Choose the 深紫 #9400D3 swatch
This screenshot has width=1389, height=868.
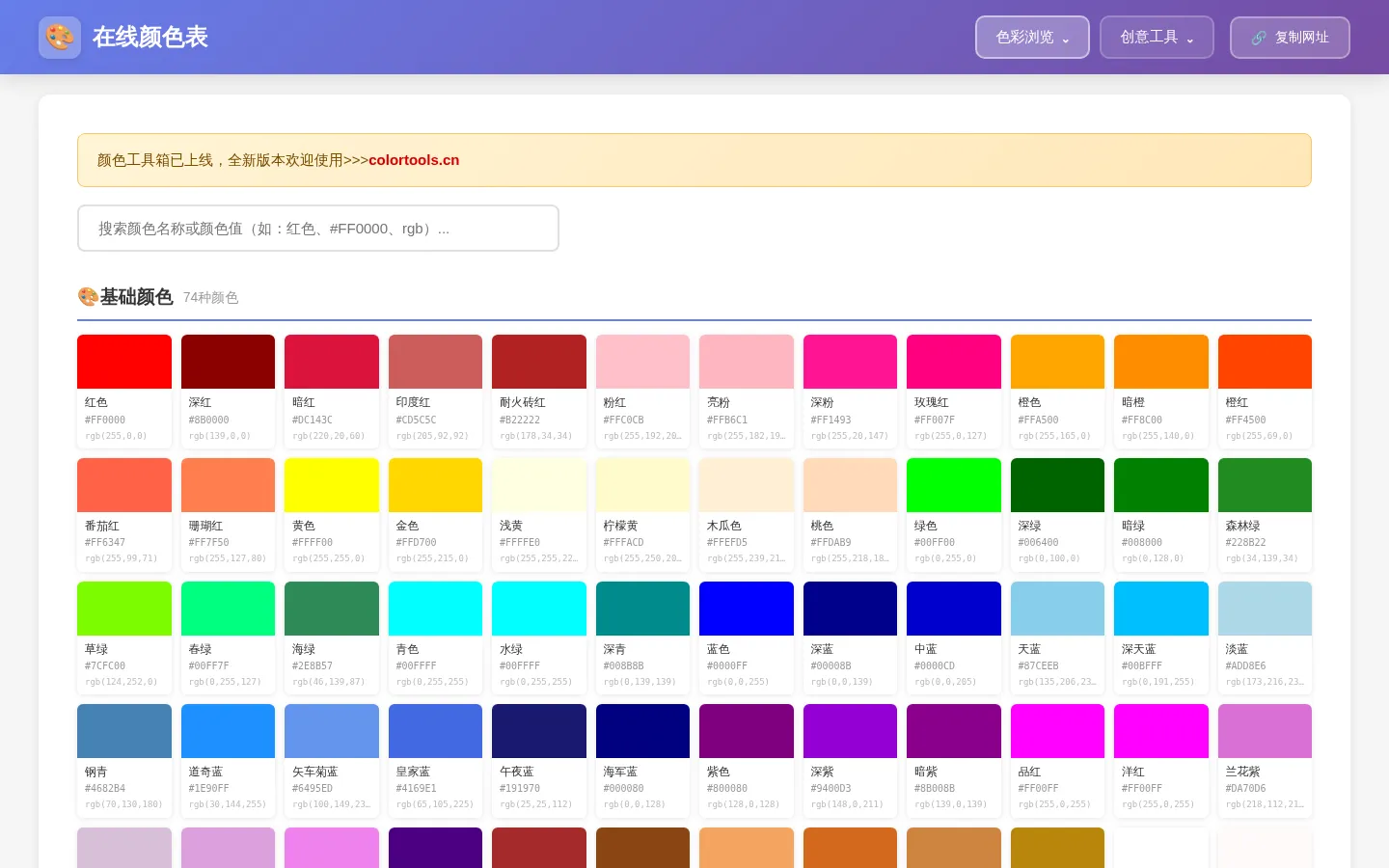[850, 761]
